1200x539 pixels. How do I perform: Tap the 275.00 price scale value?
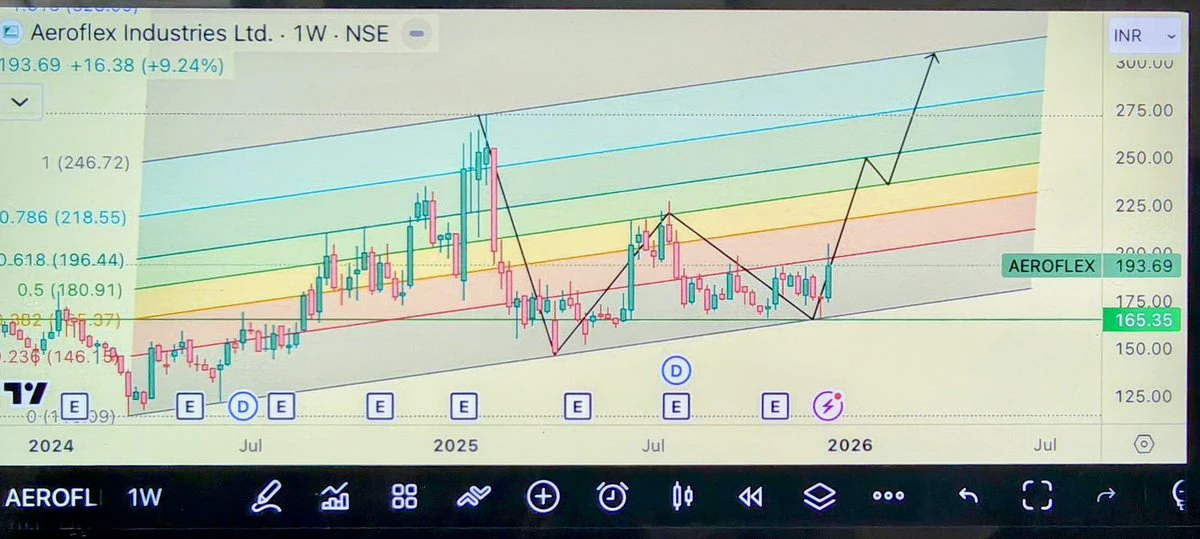click(1145, 110)
